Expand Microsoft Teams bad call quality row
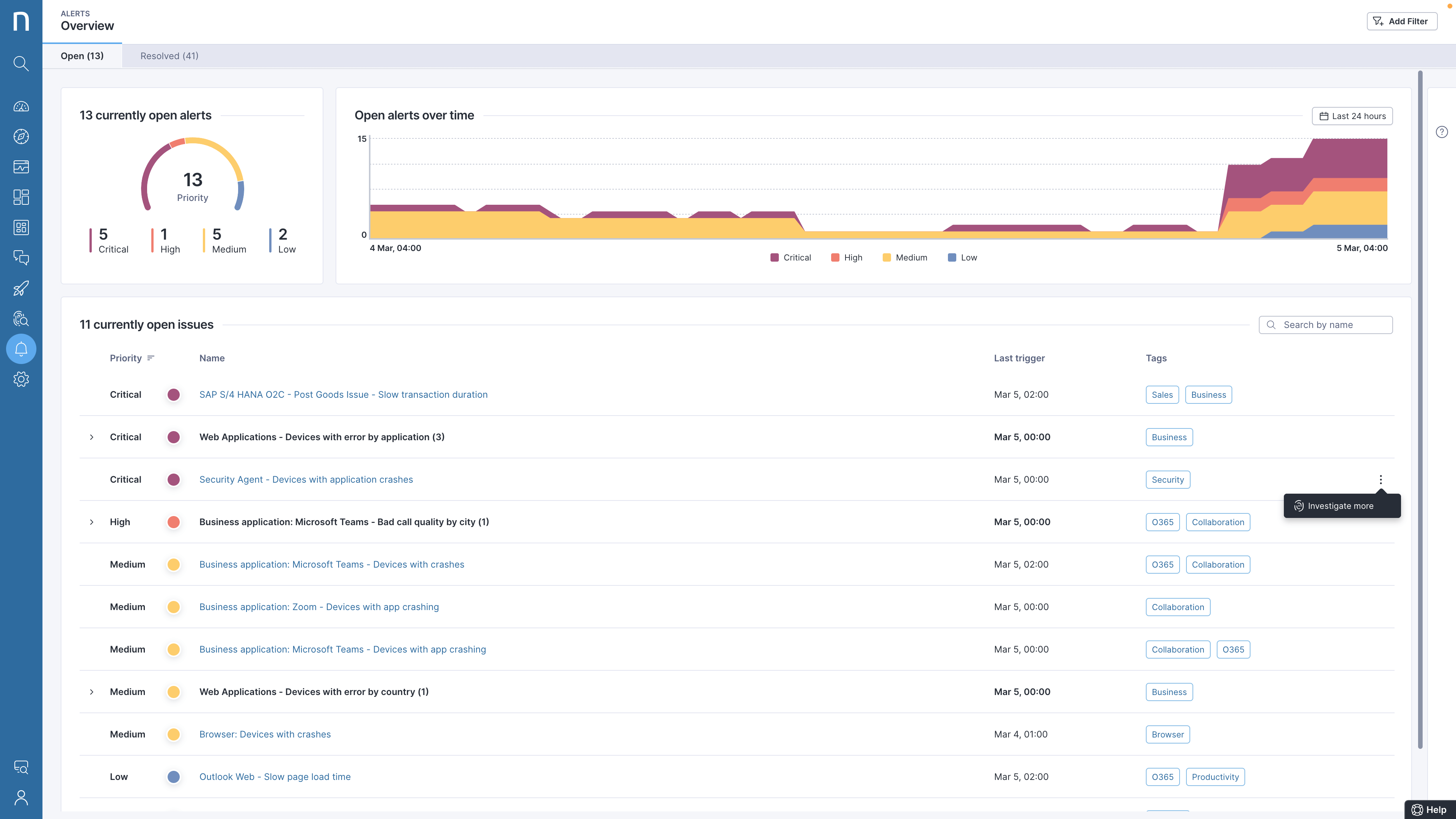This screenshot has height=819, width=1456. (91, 522)
